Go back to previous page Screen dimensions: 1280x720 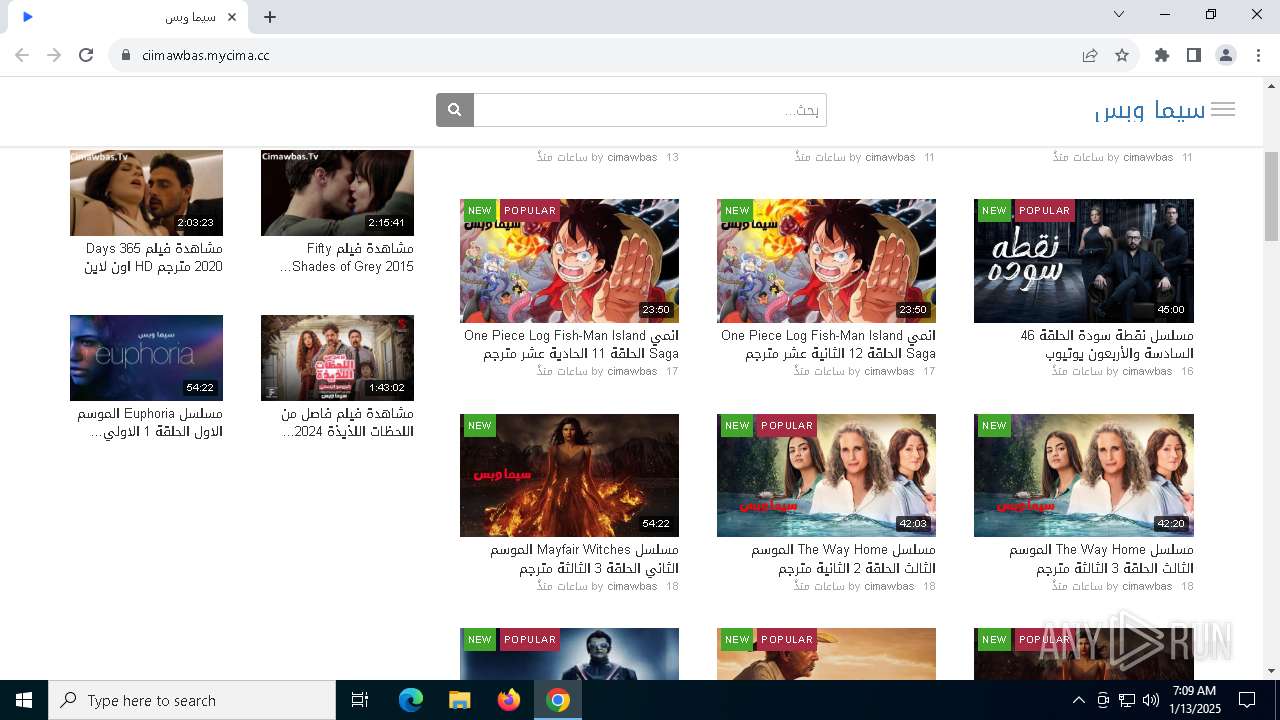click(x=22, y=55)
